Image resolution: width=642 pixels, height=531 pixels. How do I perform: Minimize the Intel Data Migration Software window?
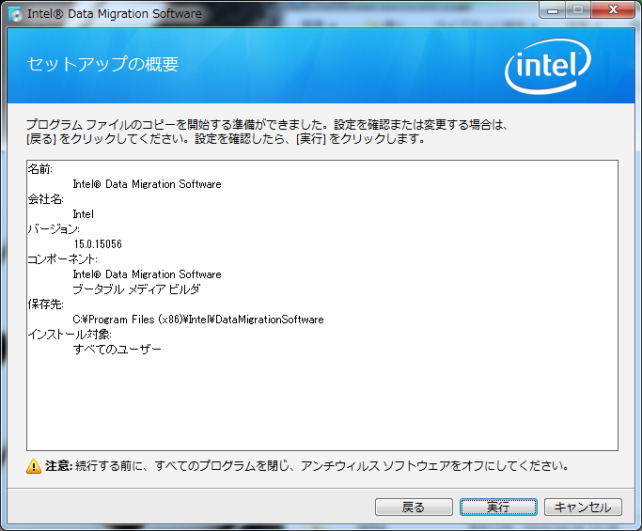[552, 10]
